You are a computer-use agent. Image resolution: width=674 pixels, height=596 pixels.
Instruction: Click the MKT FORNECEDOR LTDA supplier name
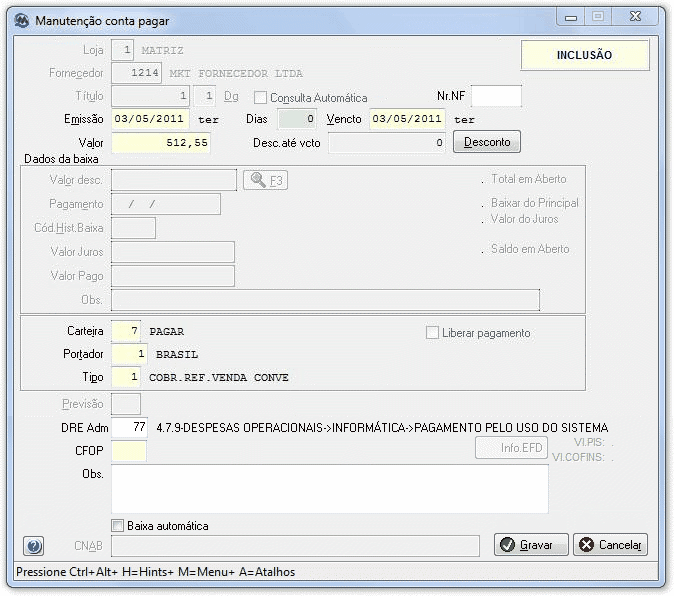click(236, 73)
